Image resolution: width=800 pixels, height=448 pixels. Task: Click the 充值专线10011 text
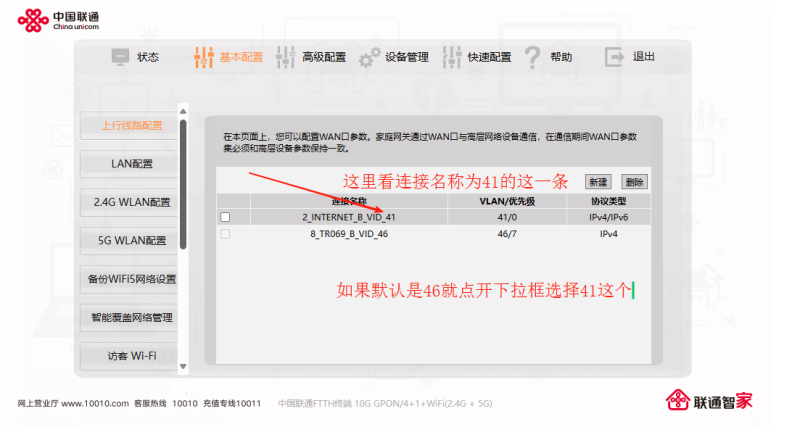[232, 404]
